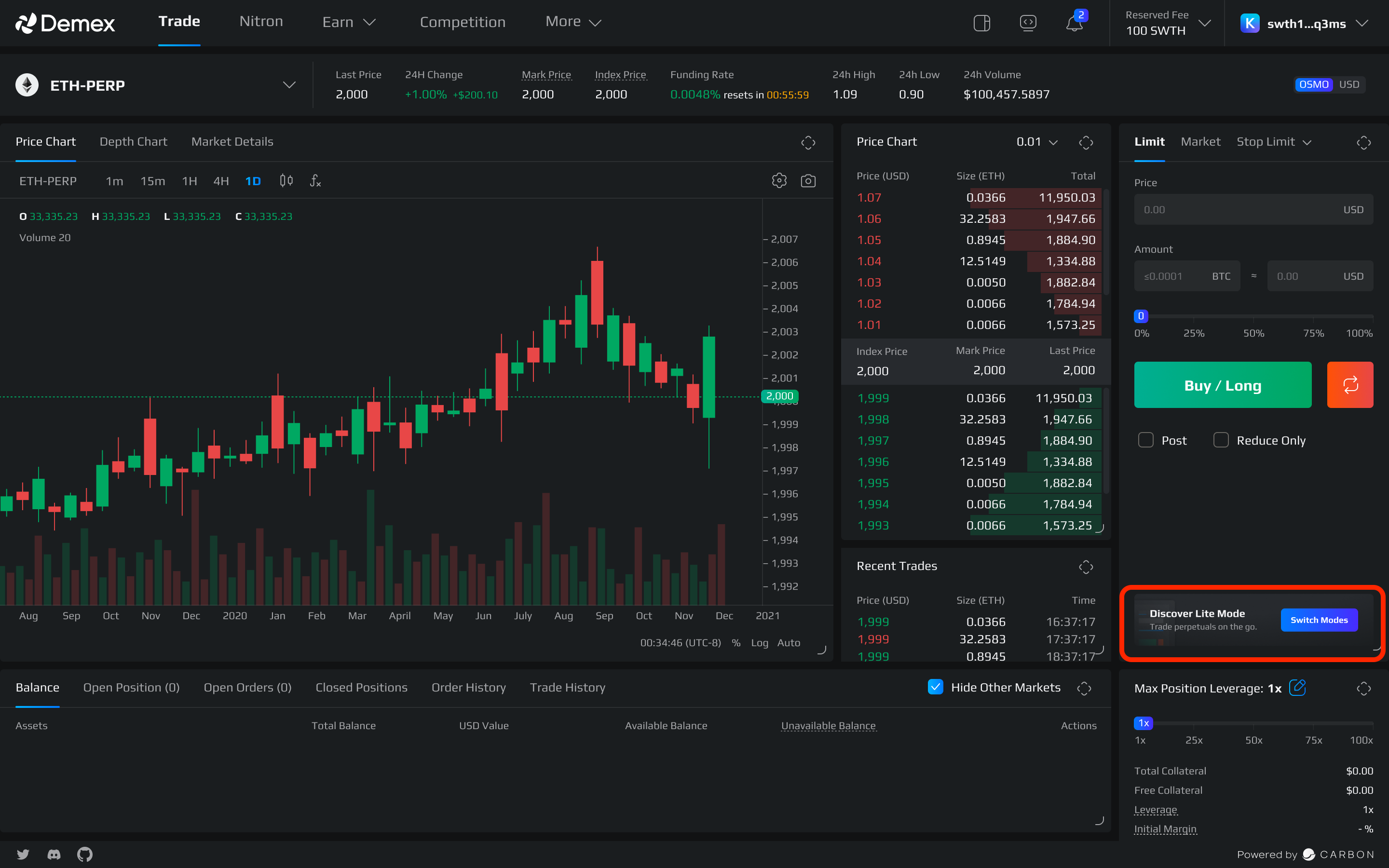Click the orange switch side button
This screenshot has width=1389, height=868.
point(1349,385)
